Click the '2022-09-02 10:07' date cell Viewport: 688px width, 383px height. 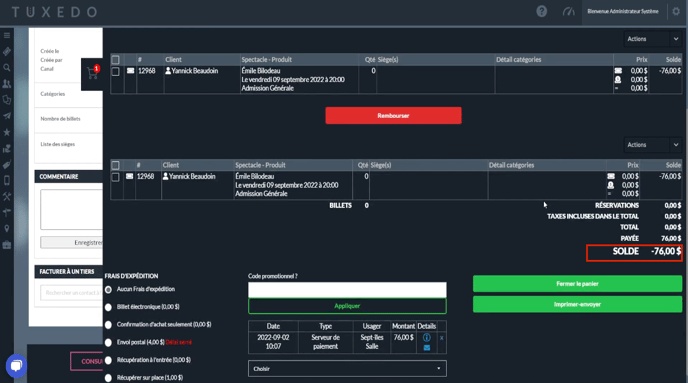(x=273, y=342)
